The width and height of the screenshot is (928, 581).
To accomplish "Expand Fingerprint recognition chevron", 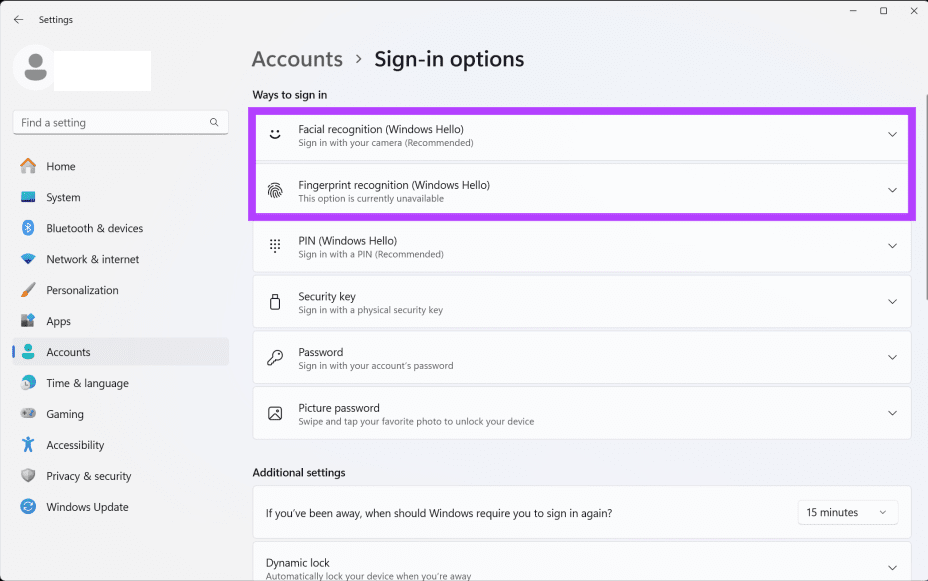I will (892, 190).
